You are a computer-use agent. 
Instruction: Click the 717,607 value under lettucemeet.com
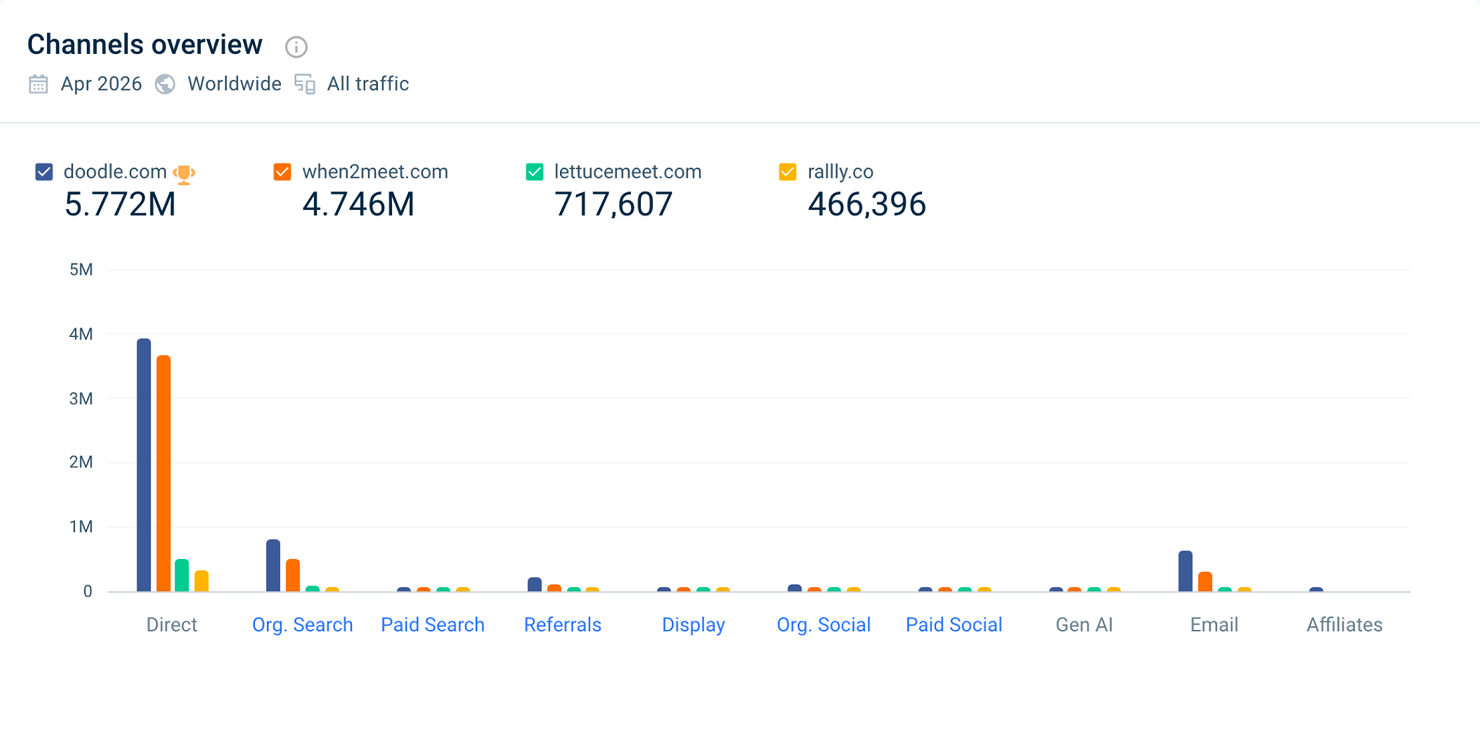coord(614,205)
